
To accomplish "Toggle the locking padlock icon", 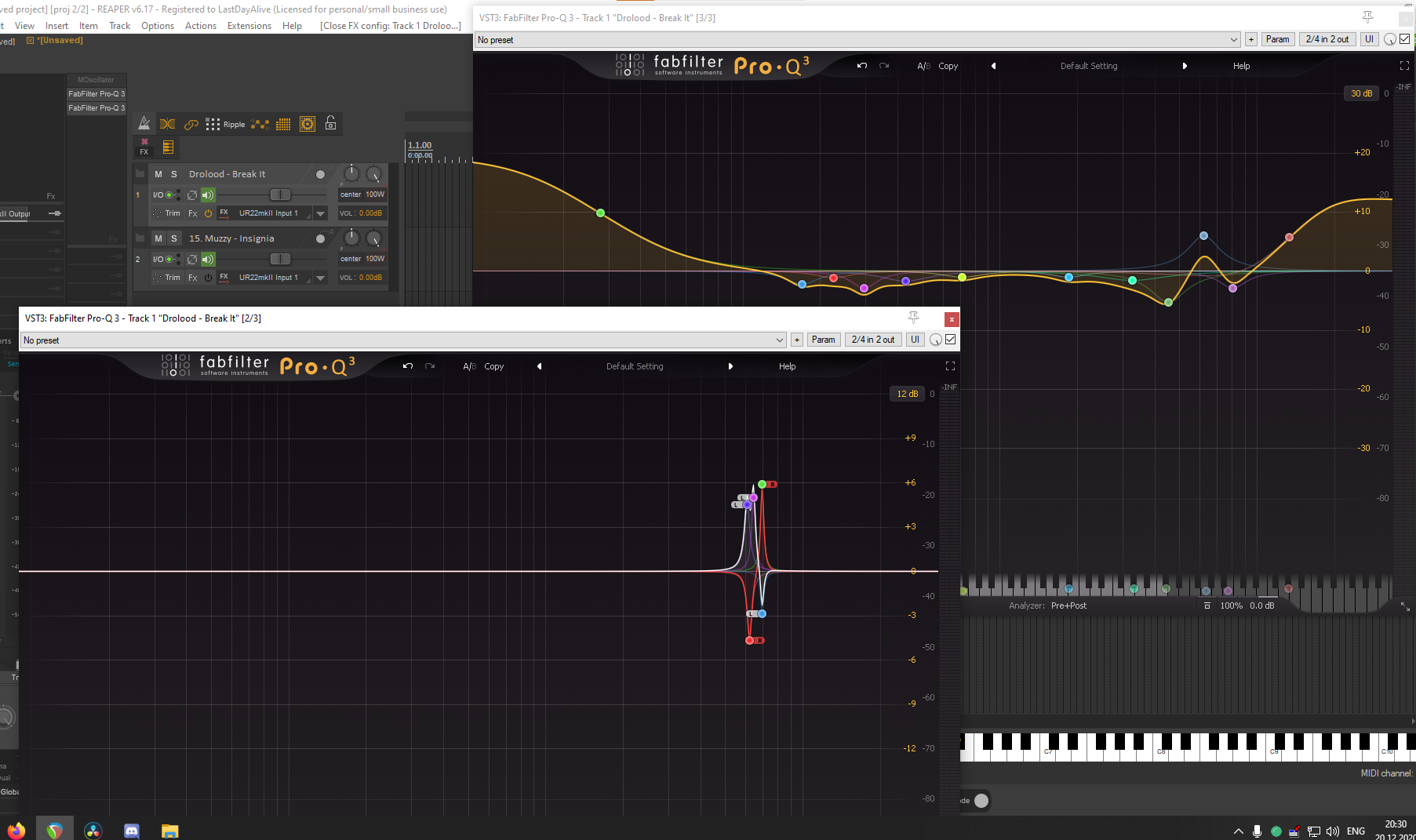I will pyautogui.click(x=331, y=123).
